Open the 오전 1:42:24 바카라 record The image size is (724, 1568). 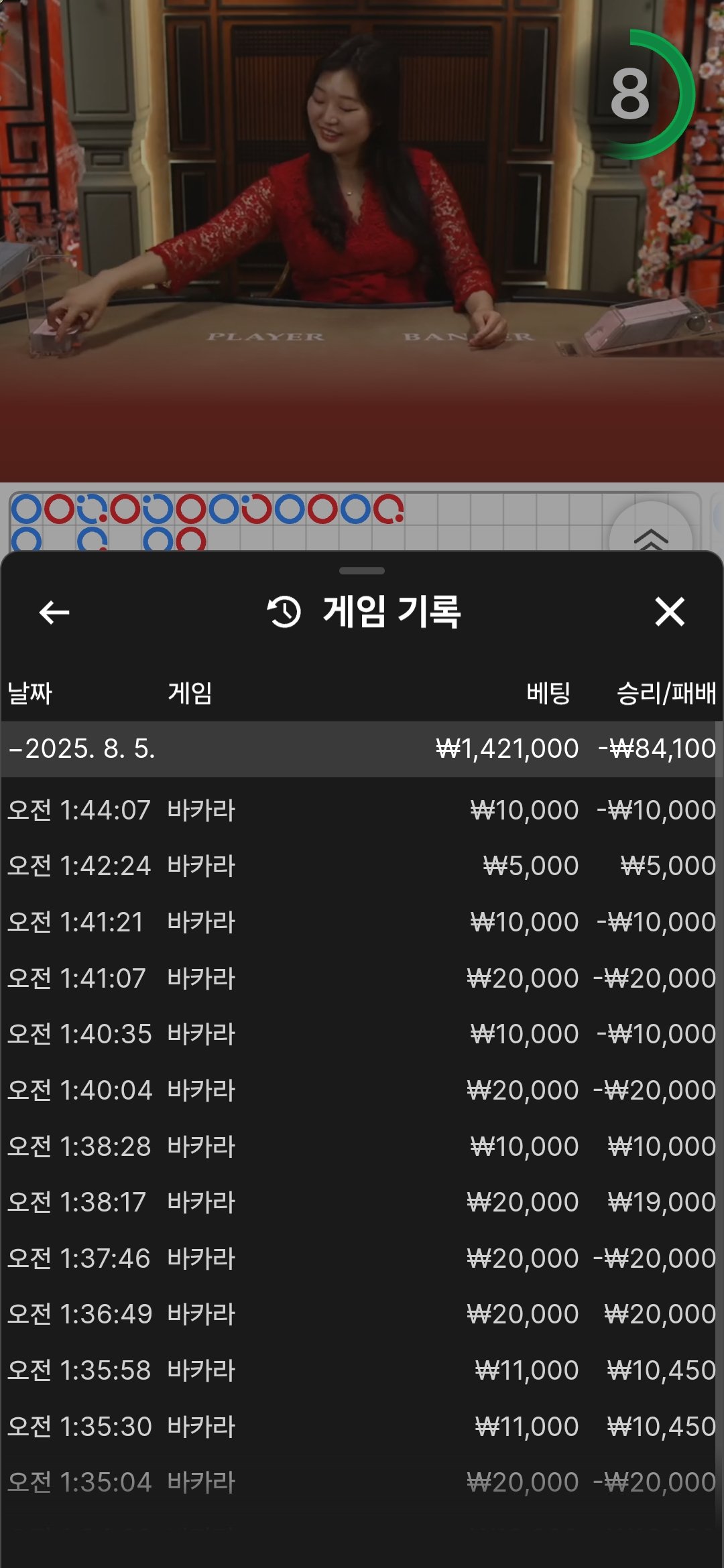click(361, 866)
